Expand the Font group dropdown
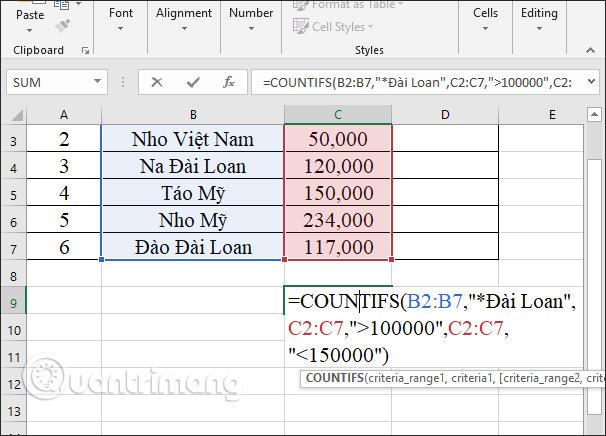 (121, 19)
